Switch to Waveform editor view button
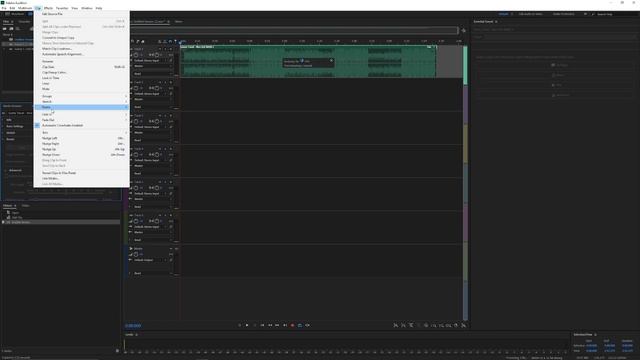Viewport: 640px width, 360px height. coord(16,14)
